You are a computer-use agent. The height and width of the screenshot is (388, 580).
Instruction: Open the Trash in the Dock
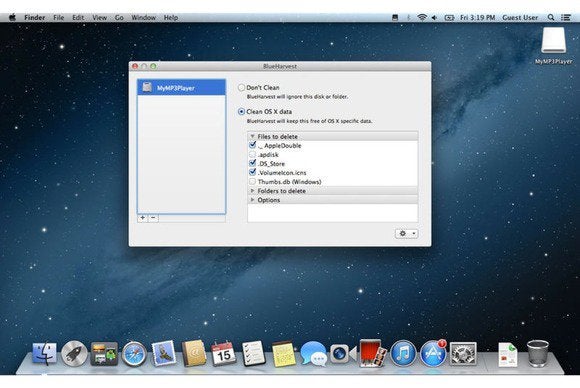537,354
